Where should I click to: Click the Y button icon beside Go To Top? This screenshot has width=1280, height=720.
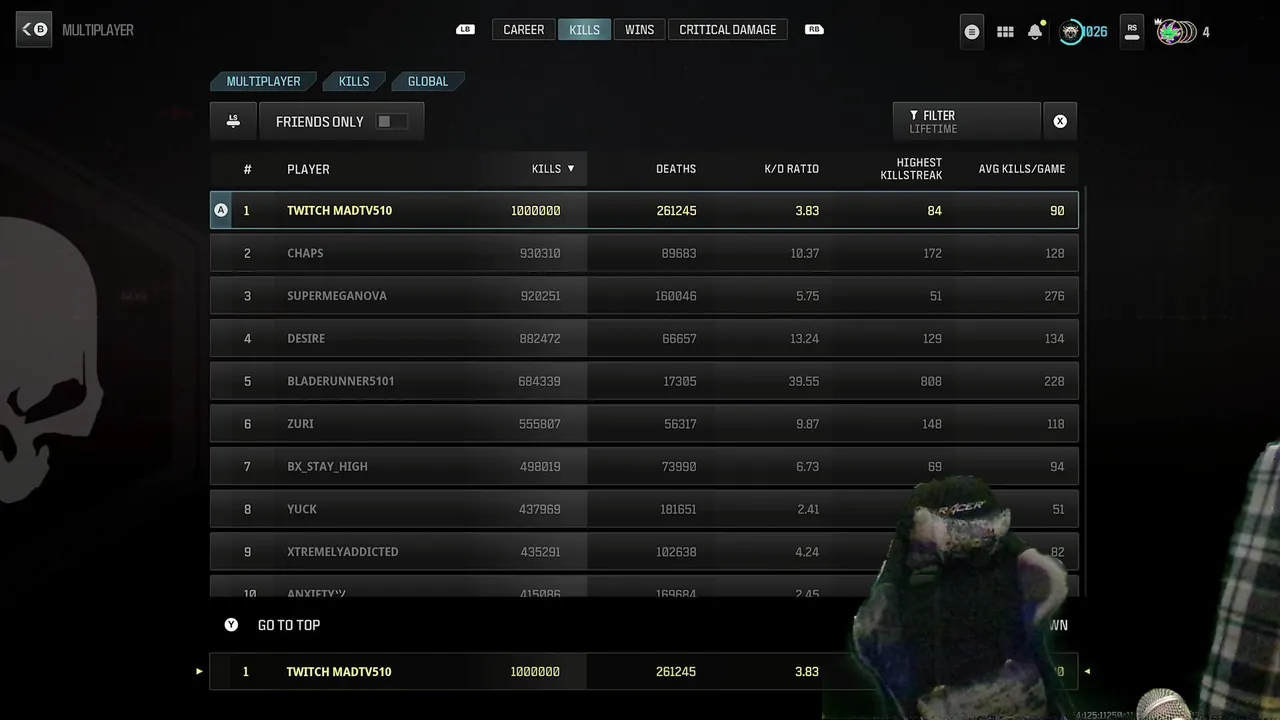coord(231,625)
